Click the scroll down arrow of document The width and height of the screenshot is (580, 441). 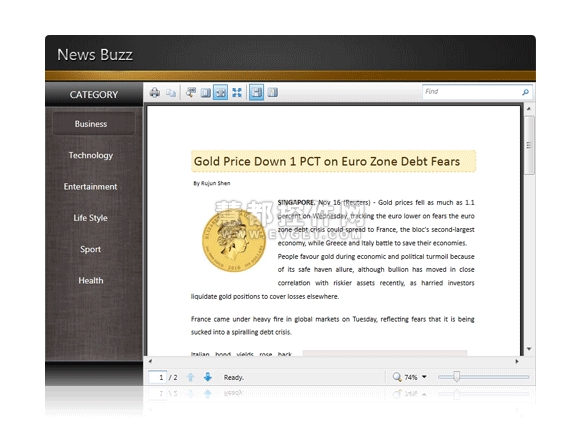[529, 349]
